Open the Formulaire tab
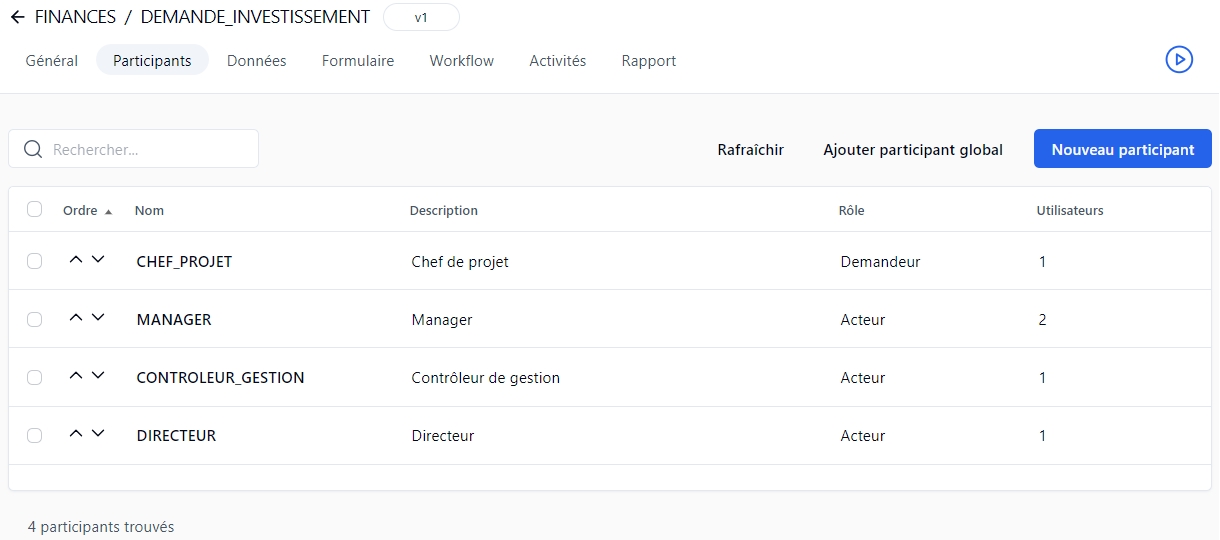 coord(357,61)
